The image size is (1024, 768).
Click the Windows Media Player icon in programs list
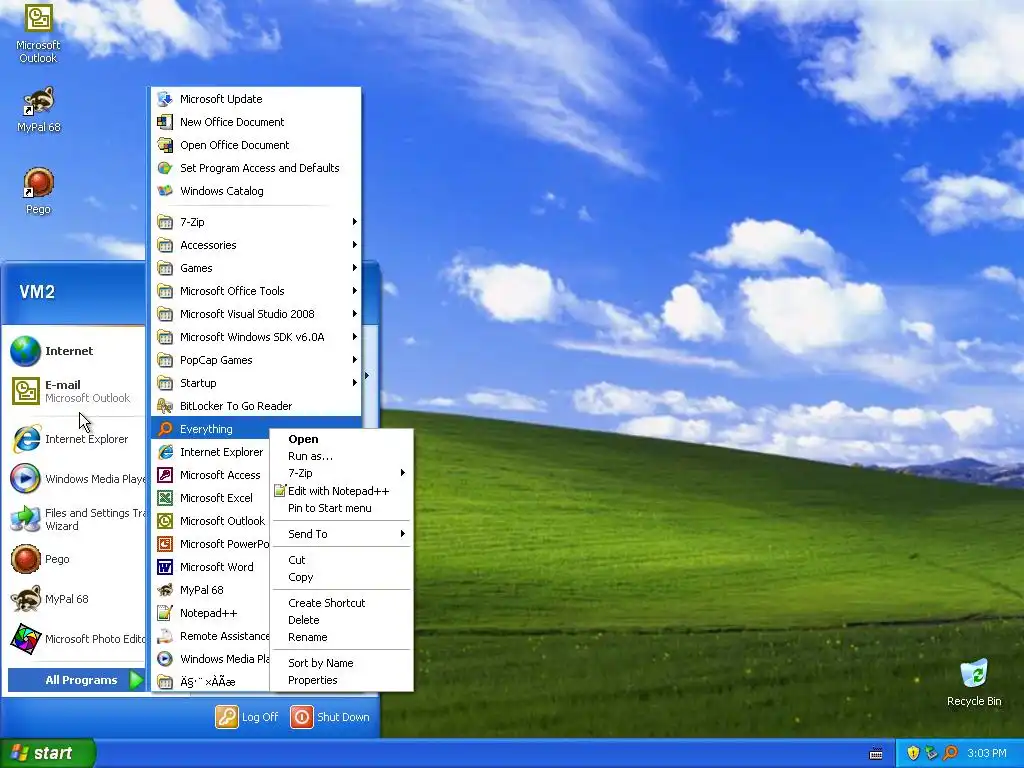coord(165,658)
